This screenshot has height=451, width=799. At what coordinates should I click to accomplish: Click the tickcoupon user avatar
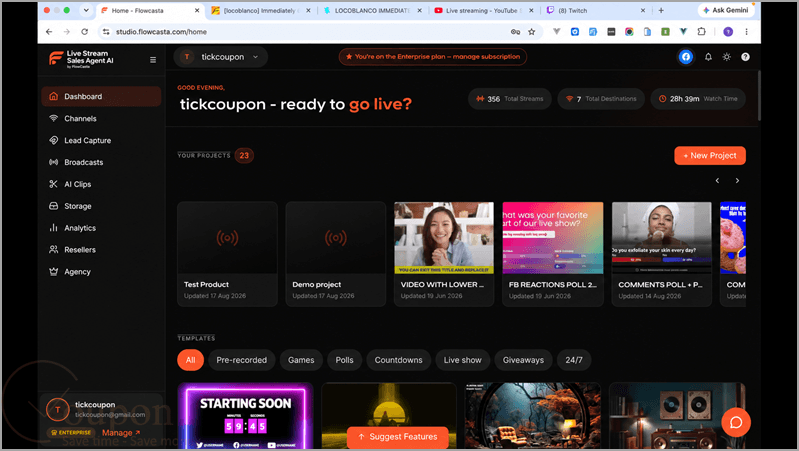(58, 409)
